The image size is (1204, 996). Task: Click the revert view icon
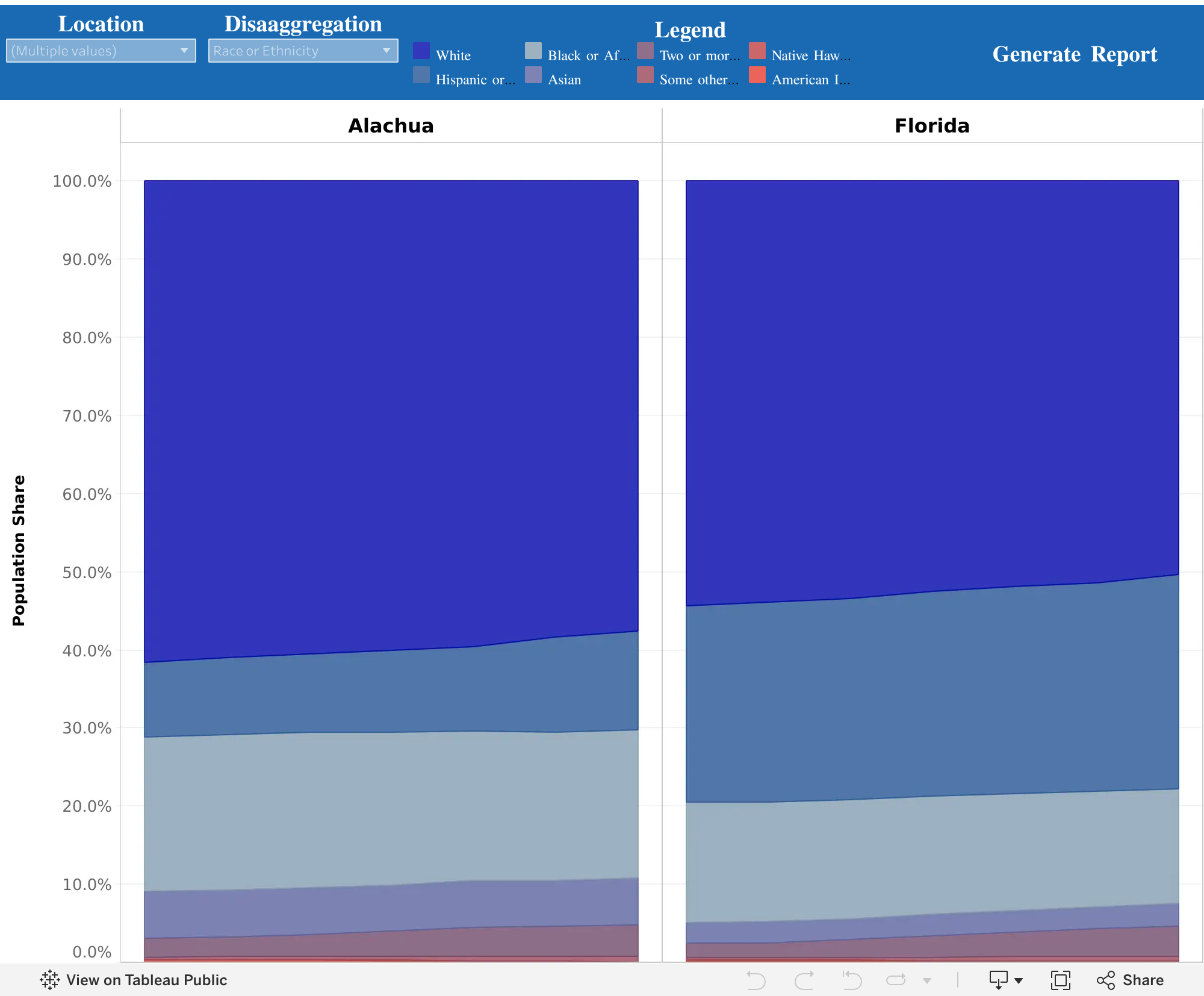click(852, 980)
